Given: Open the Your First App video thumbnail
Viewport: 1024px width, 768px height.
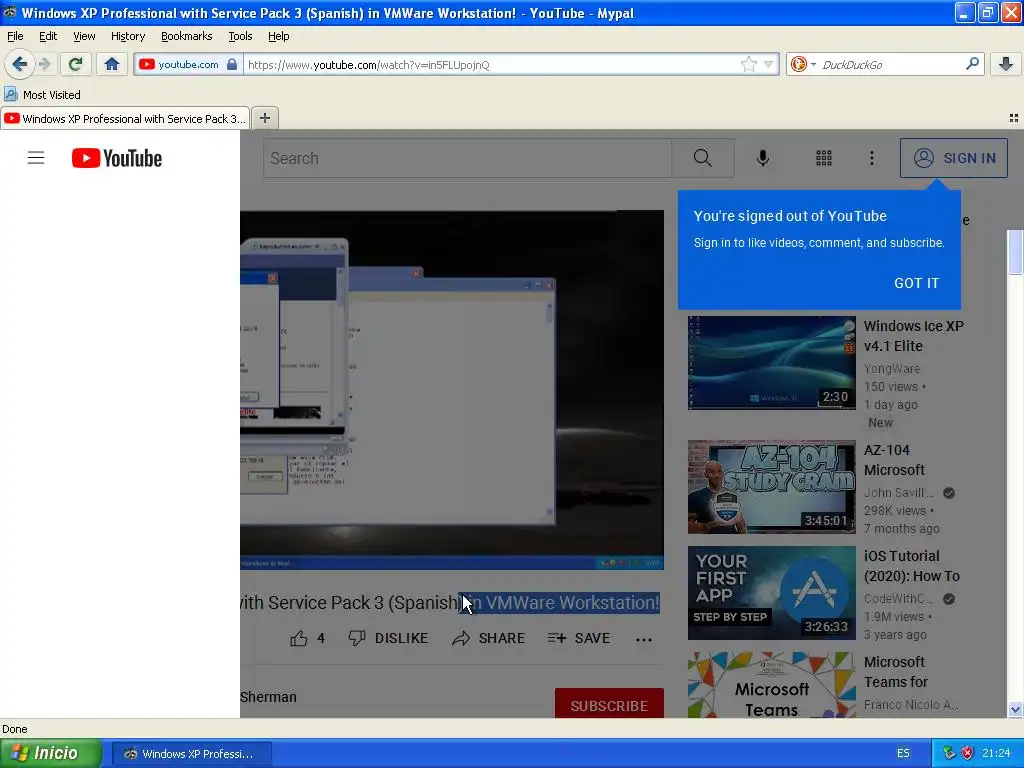Looking at the screenshot, I should [771, 593].
